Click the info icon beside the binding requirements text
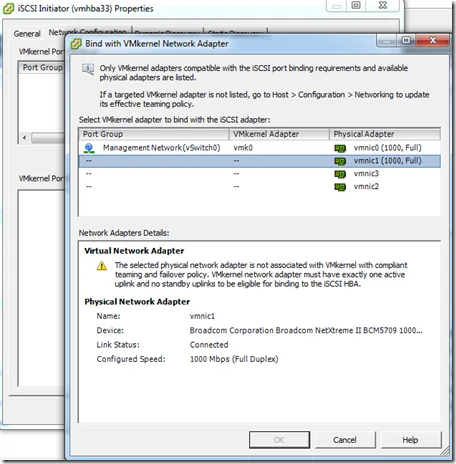The image size is (456, 464). (x=88, y=69)
